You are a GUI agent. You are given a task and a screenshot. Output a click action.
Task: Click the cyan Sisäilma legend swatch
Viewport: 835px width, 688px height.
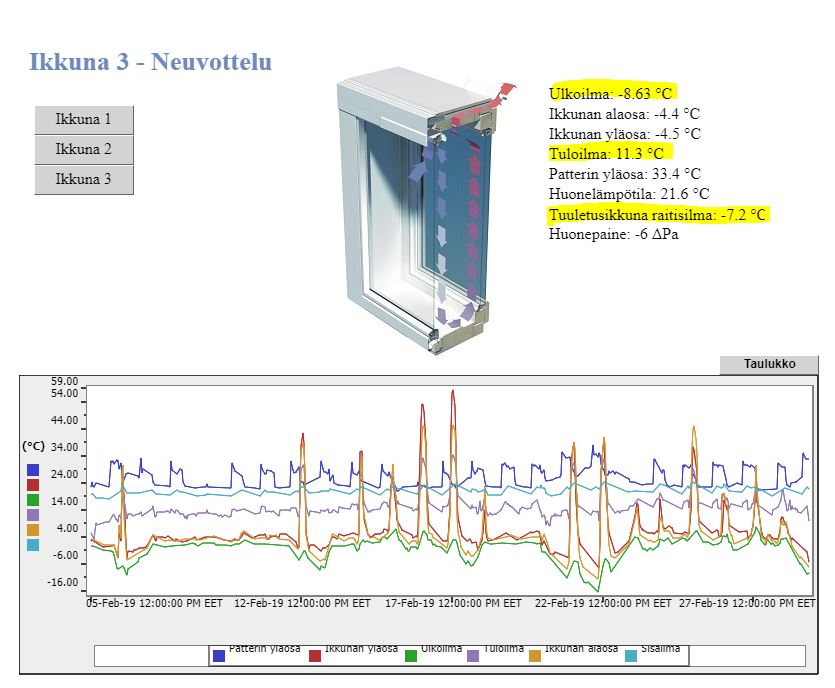(631, 656)
